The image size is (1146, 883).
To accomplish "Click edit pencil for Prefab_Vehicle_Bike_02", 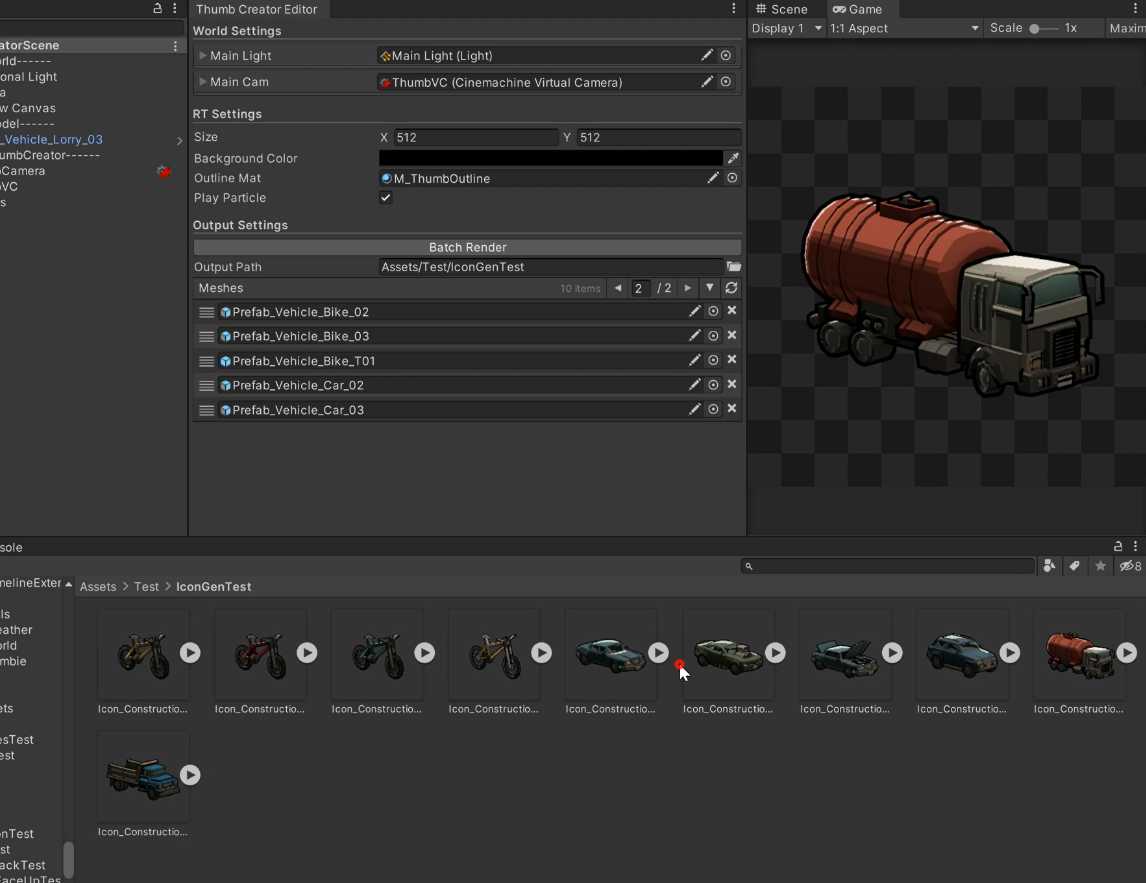I will [x=694, y=312].
